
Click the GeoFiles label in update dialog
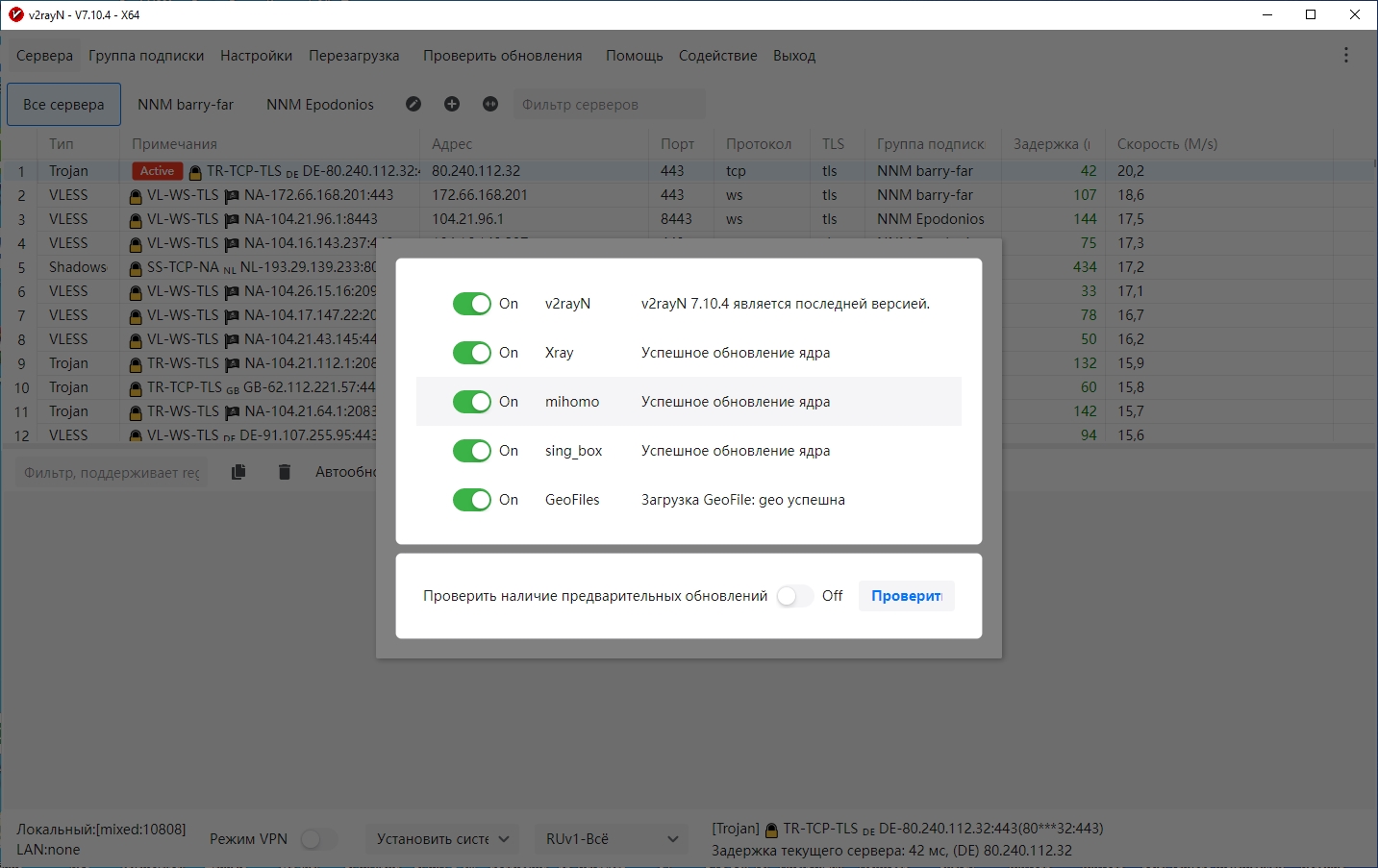(572, 500)
